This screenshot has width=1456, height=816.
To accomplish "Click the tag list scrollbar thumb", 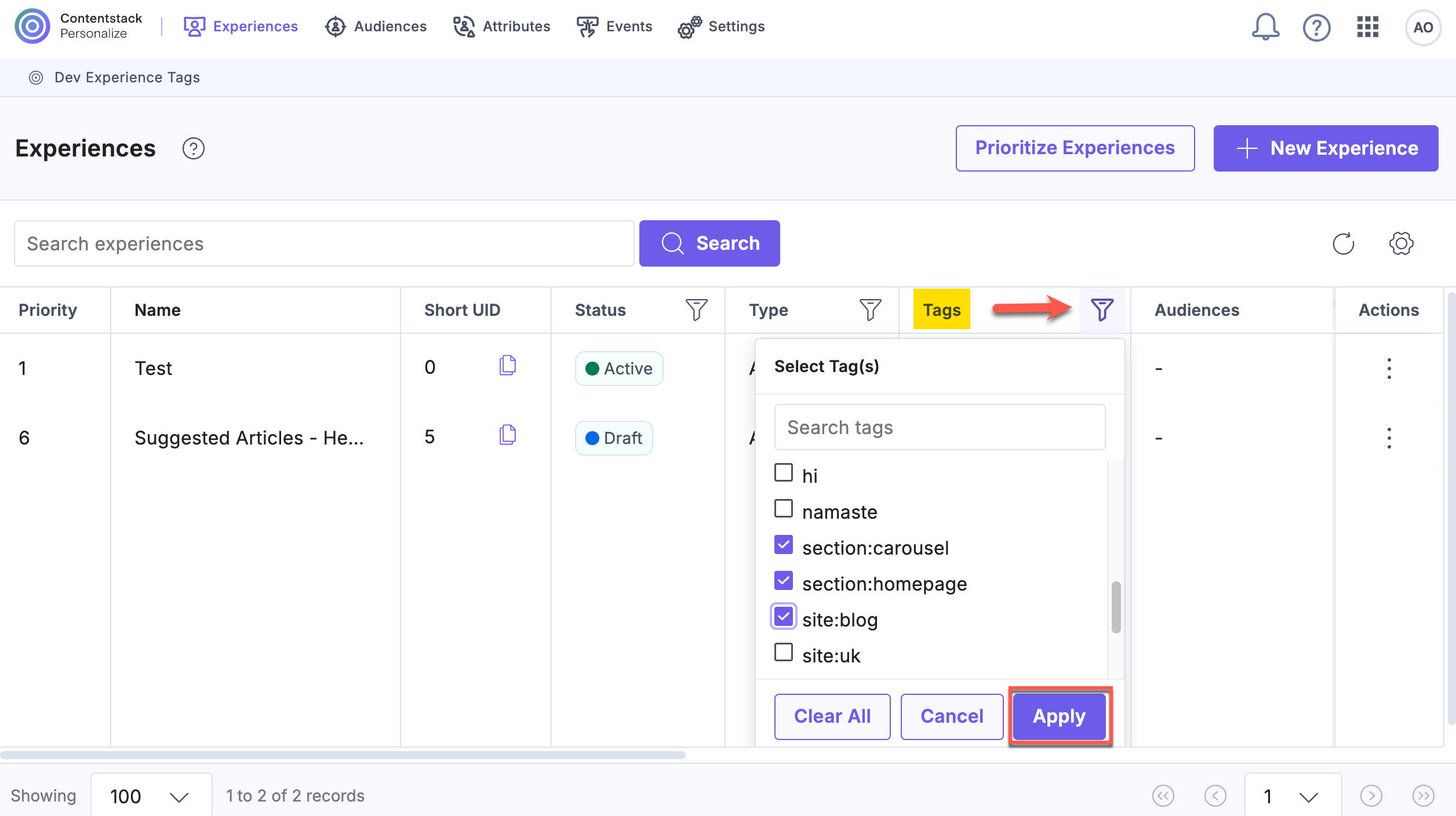I will [1116, 607].
